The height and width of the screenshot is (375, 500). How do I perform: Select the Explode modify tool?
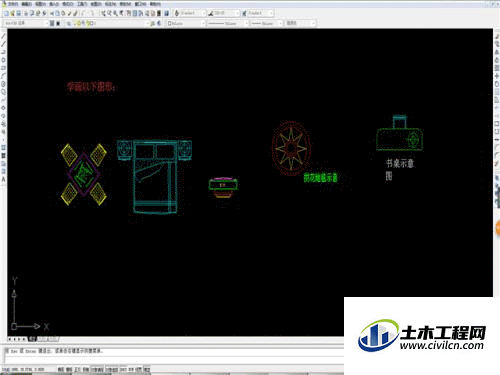(497, 164)
